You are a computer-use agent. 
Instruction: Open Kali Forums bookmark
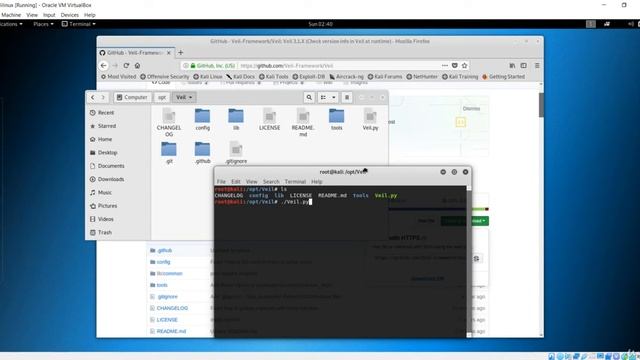point(384,76)
